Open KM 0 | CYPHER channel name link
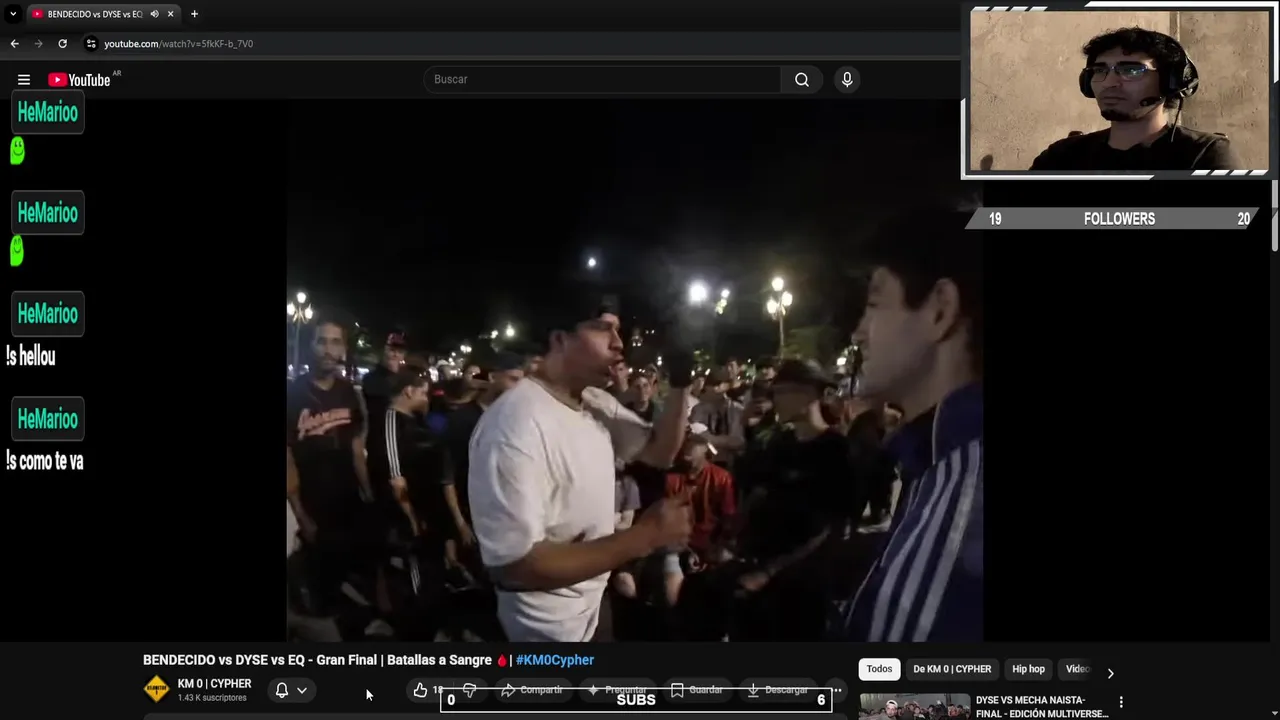This screenshot has width=1280, height=720. coord(214,684)
